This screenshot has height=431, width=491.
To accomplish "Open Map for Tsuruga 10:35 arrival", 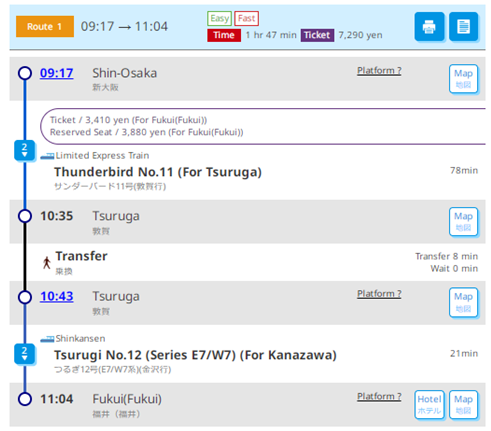I will (463, 222).
